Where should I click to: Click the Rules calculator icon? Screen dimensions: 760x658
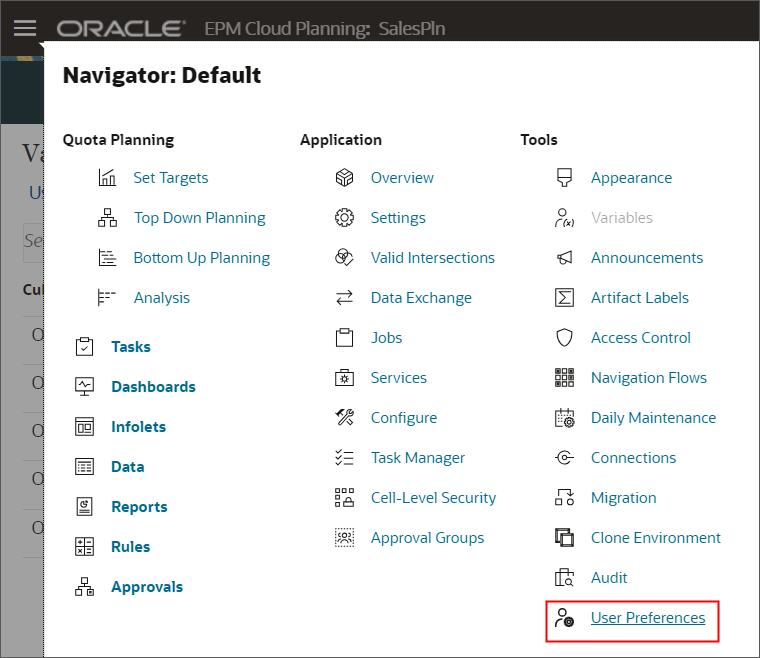click(84, 547)
